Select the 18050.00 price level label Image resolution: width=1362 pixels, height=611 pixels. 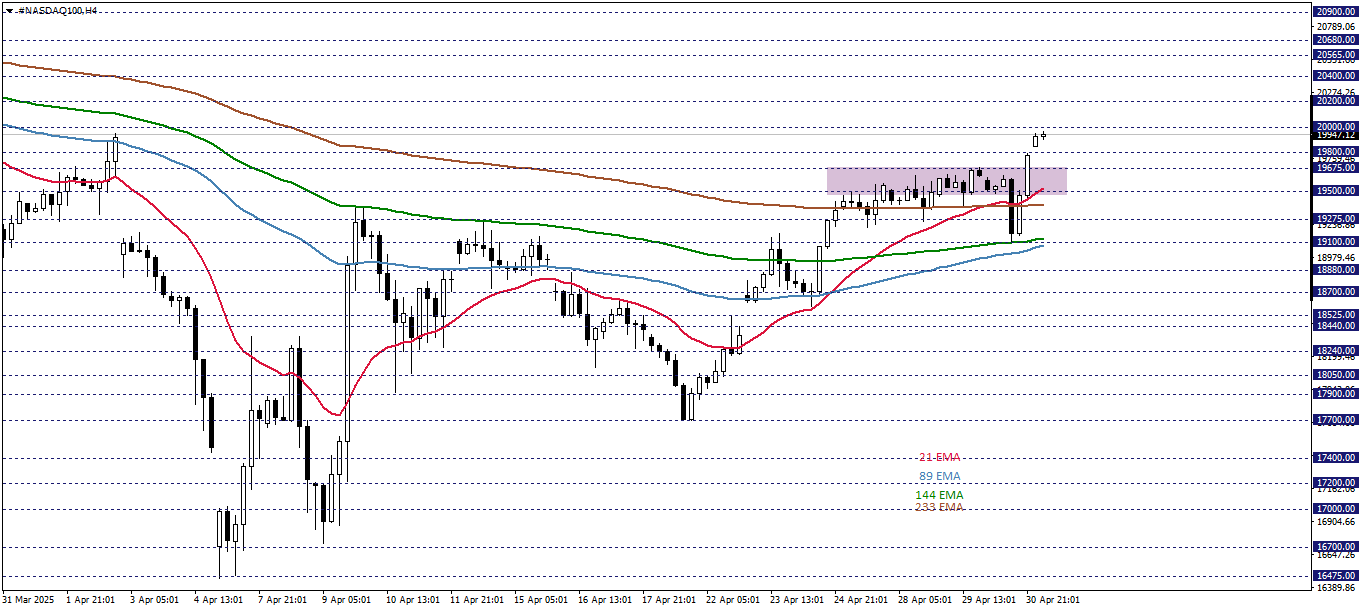1336,375
